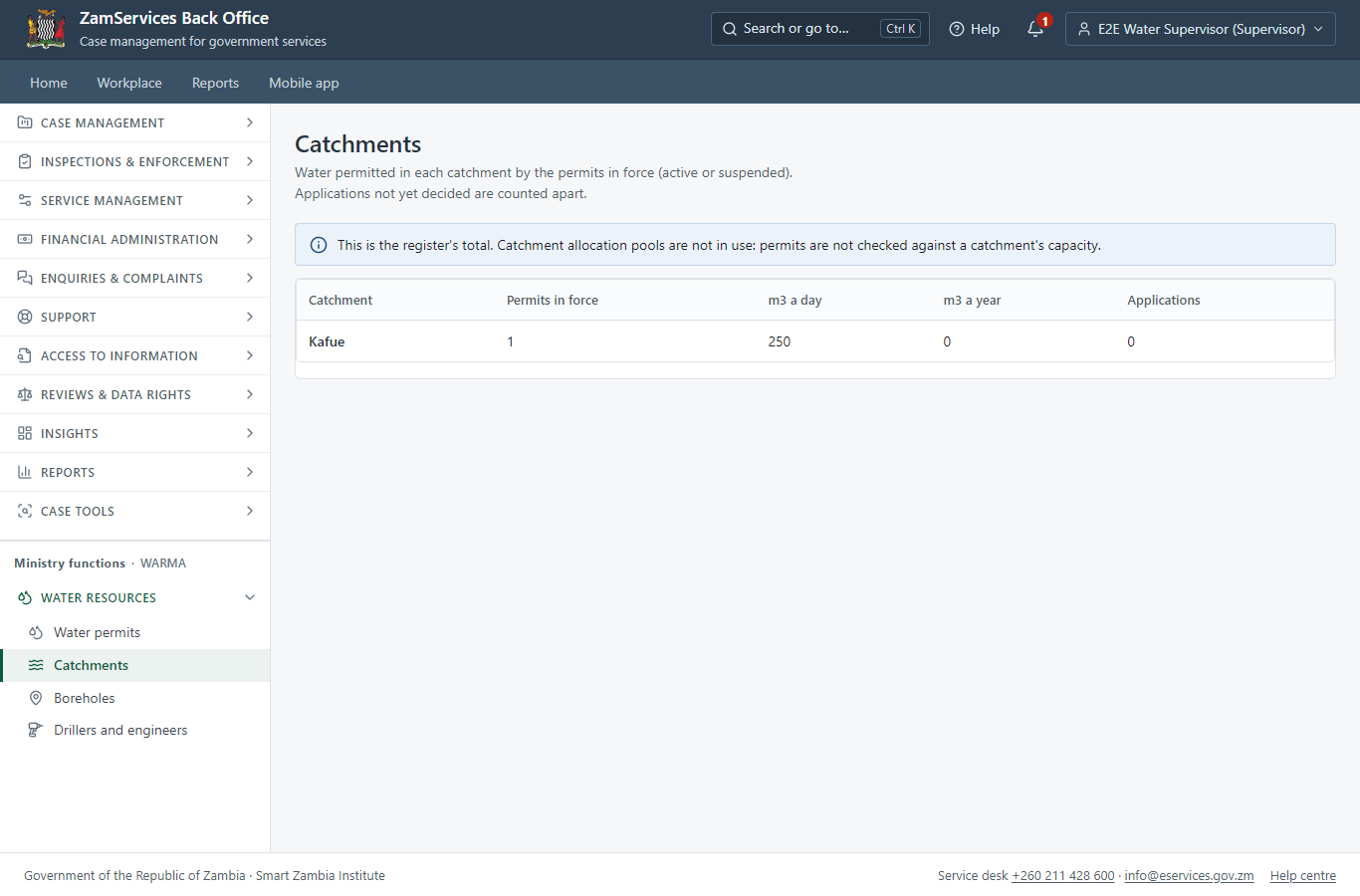Viewport: 1360px width, 896px height.
Task: Click the info icon in the blue notice
Action: point(319,245)
